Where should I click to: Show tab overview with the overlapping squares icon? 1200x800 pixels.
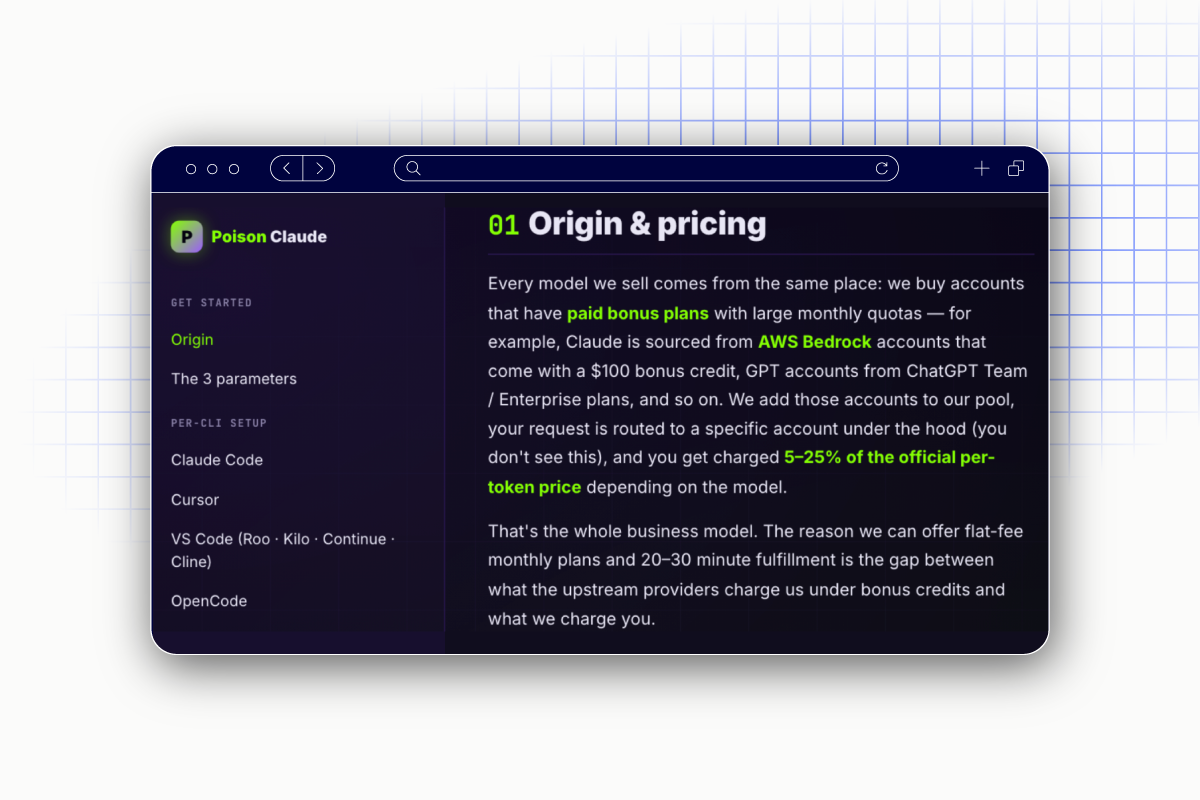(x=1016, y=168)
